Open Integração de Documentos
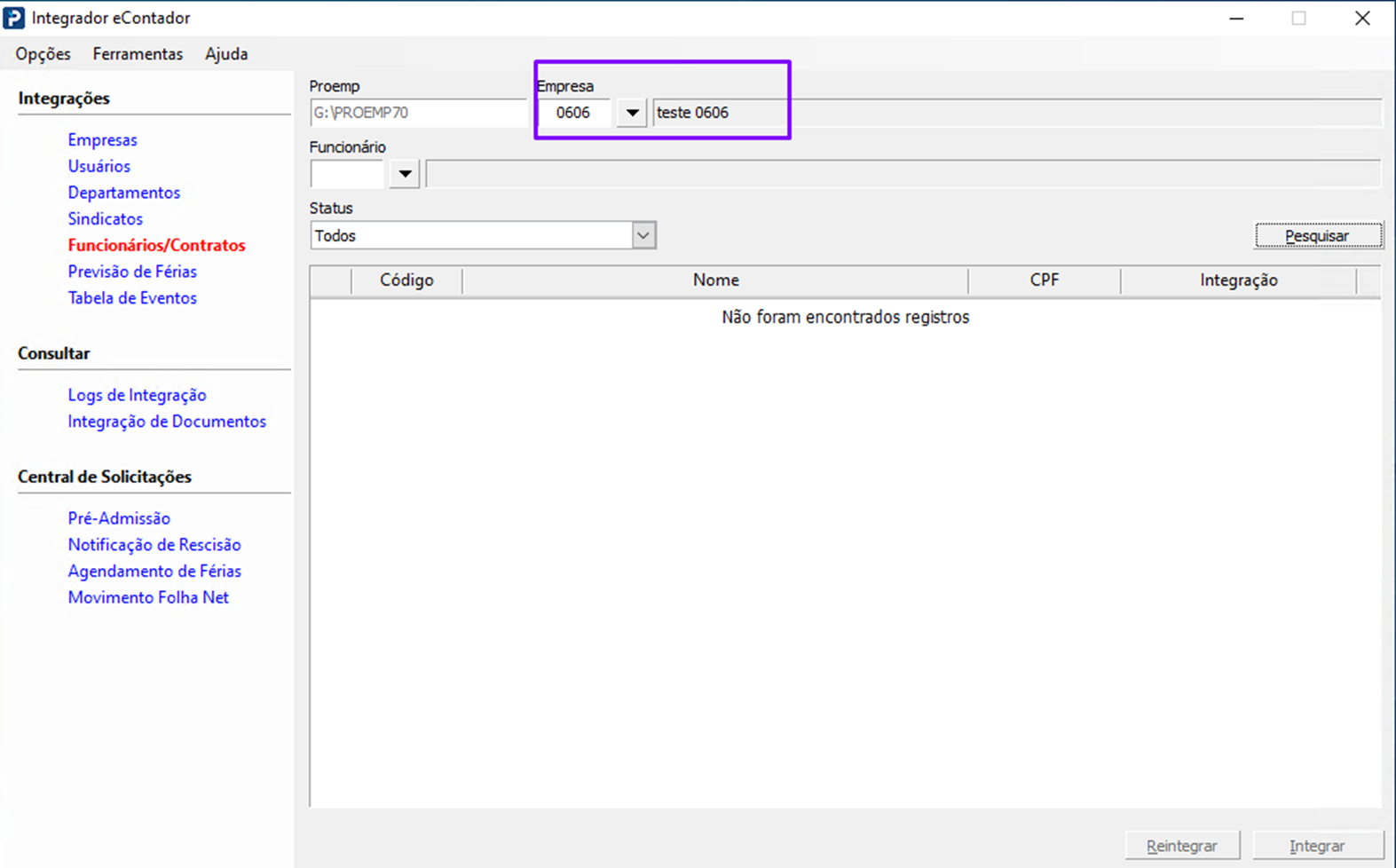This screenshot has width=1396, height=868. (167, 422)
